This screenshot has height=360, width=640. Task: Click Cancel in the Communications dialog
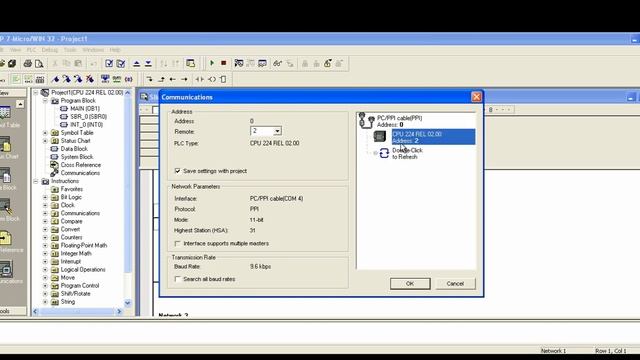[x=455, y=284]
